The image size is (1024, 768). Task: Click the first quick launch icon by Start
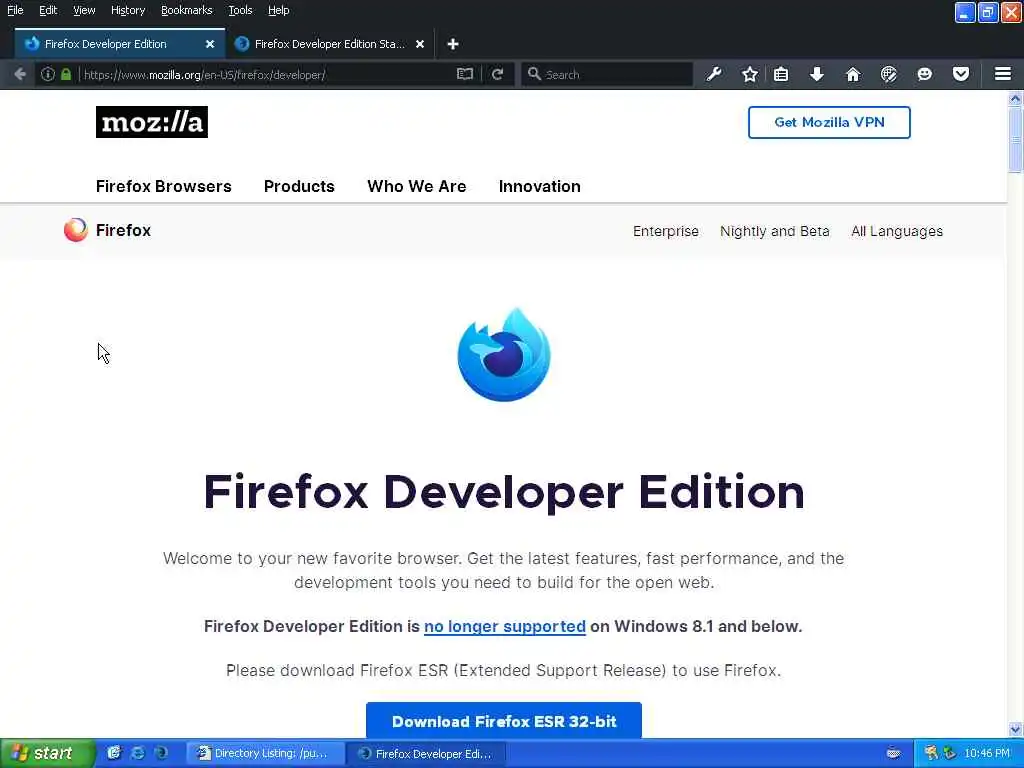click(x=115, y=753)
